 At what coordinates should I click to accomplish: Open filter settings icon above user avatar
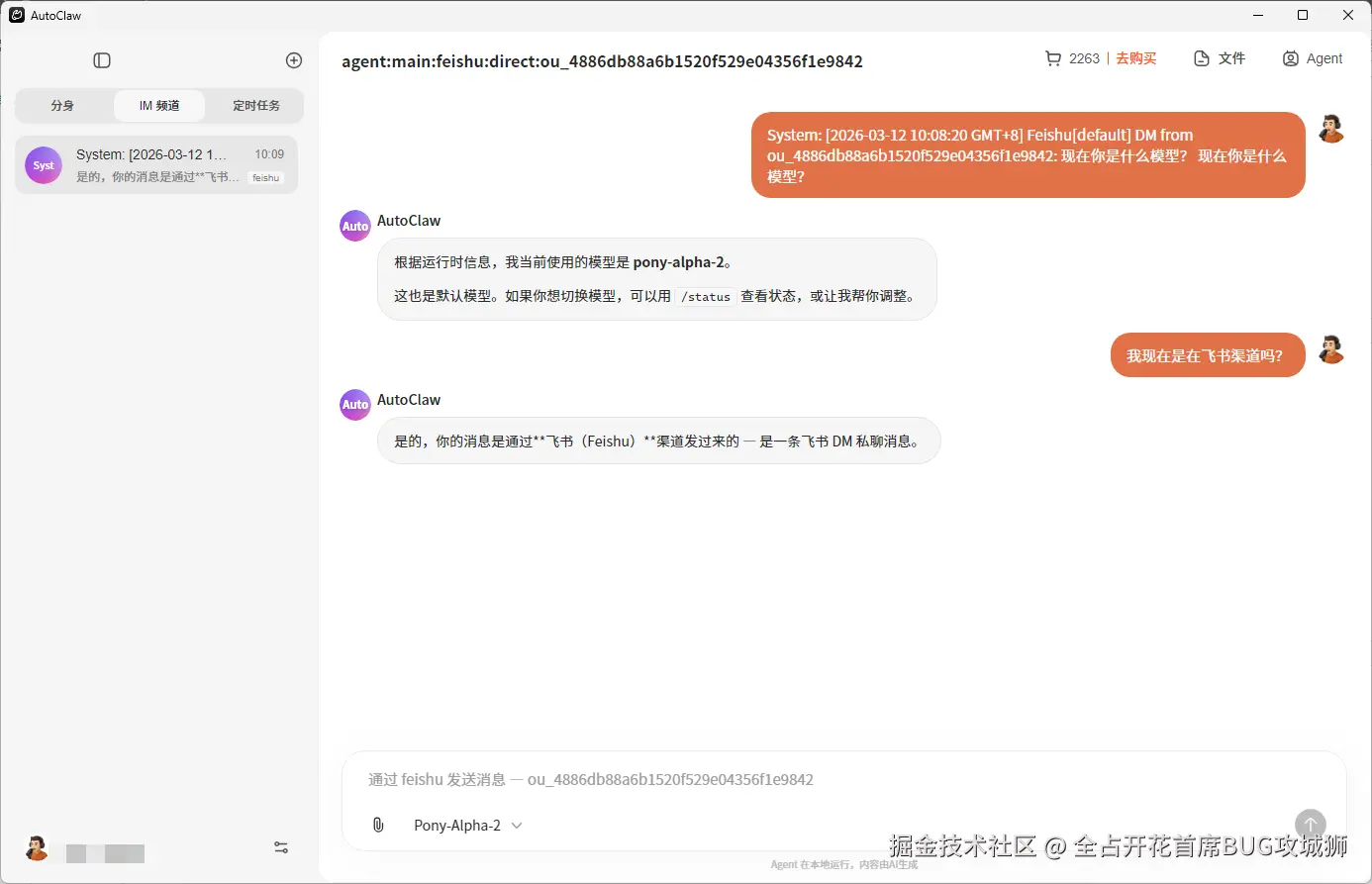280,846
